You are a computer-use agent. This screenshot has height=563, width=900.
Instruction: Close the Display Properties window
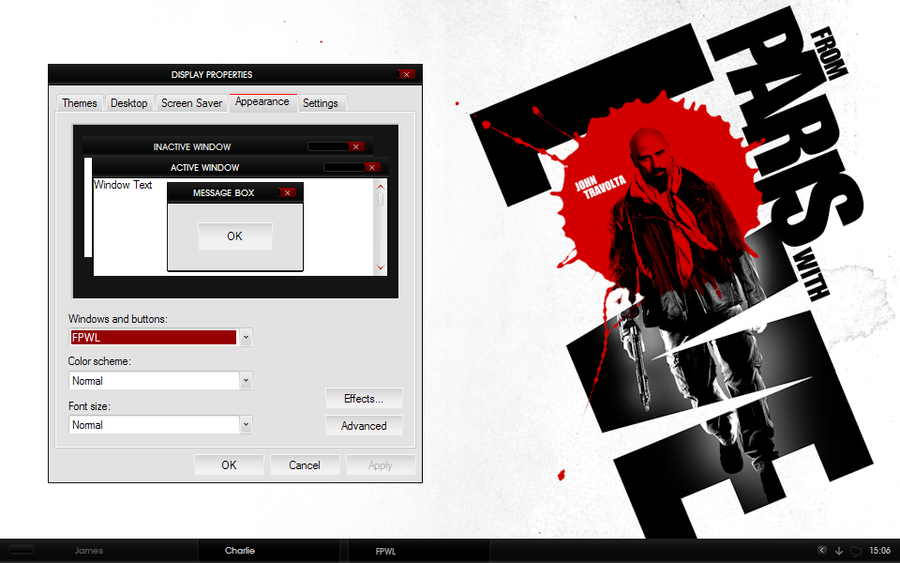(x=406, y=75)
